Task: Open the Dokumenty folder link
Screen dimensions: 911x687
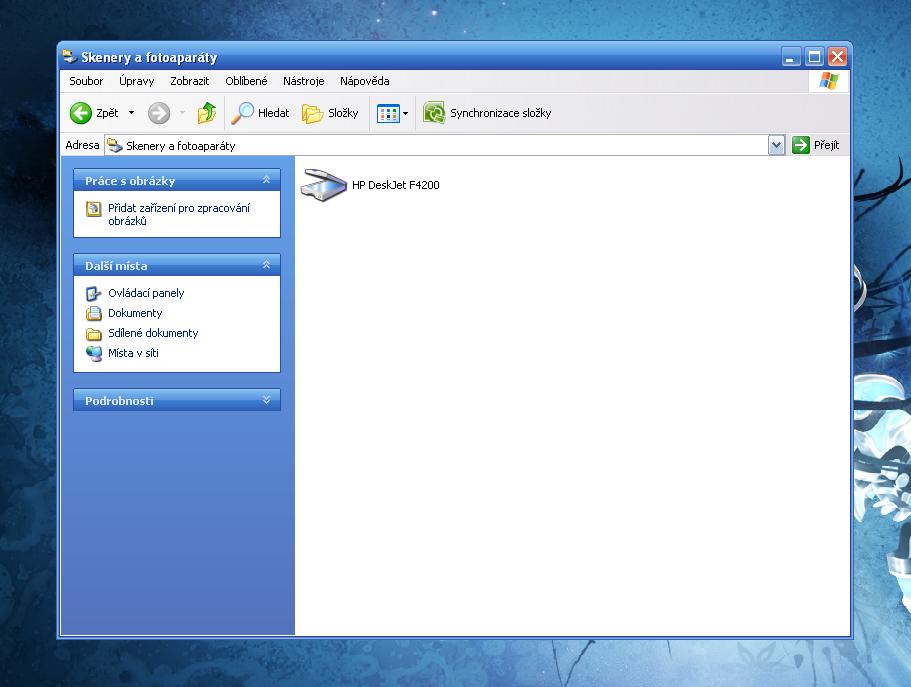Action: [134, 313]
